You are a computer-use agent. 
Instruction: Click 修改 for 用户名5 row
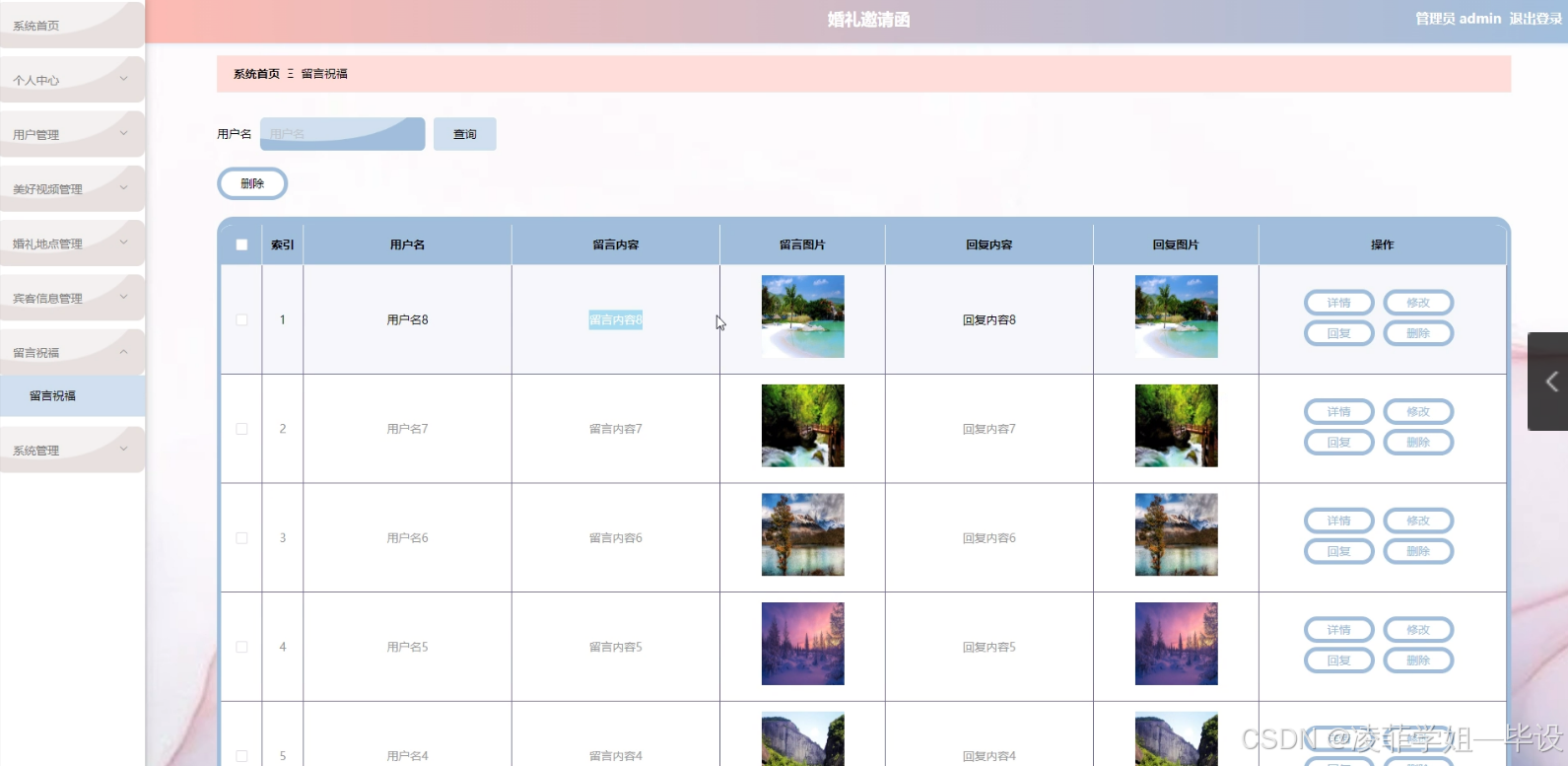click(x=1418, y=630)
